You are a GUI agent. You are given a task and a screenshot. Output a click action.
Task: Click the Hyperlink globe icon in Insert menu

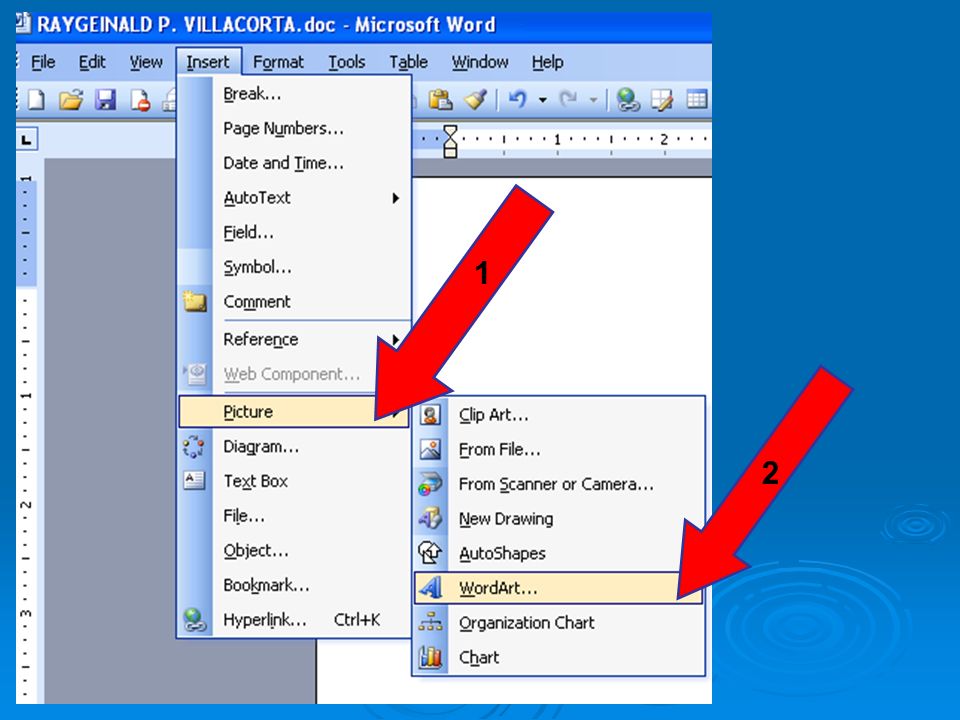194,620
